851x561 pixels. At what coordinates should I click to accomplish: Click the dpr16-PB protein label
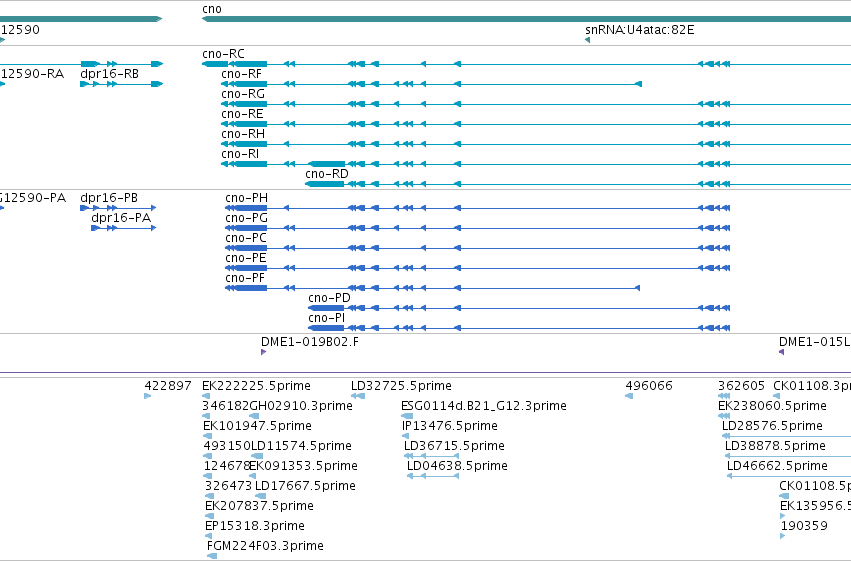(x=109, y=198)
